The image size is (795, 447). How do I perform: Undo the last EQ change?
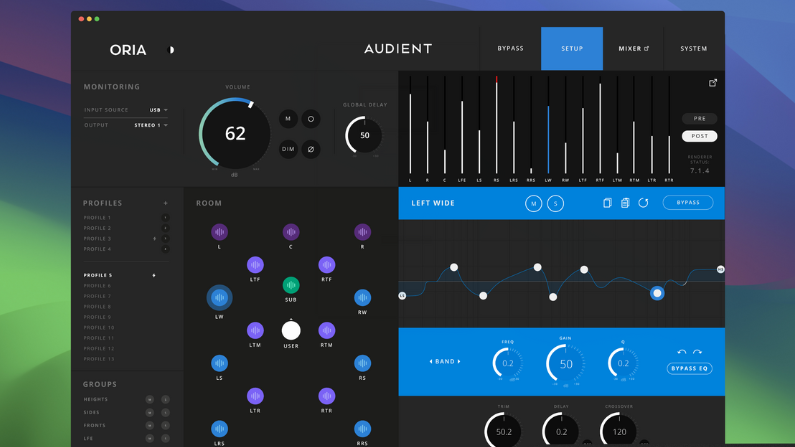point(682,352)
